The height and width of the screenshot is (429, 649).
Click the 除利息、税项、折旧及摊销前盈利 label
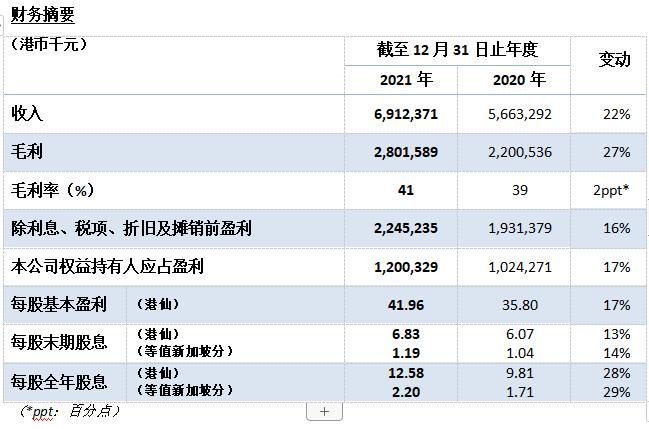[130, 229]
